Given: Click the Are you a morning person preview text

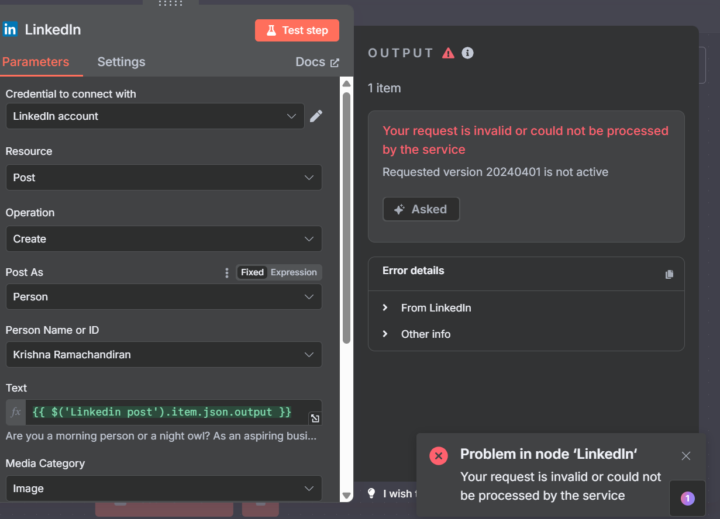Looking at the screenshot, I should [x=161, y=436].
